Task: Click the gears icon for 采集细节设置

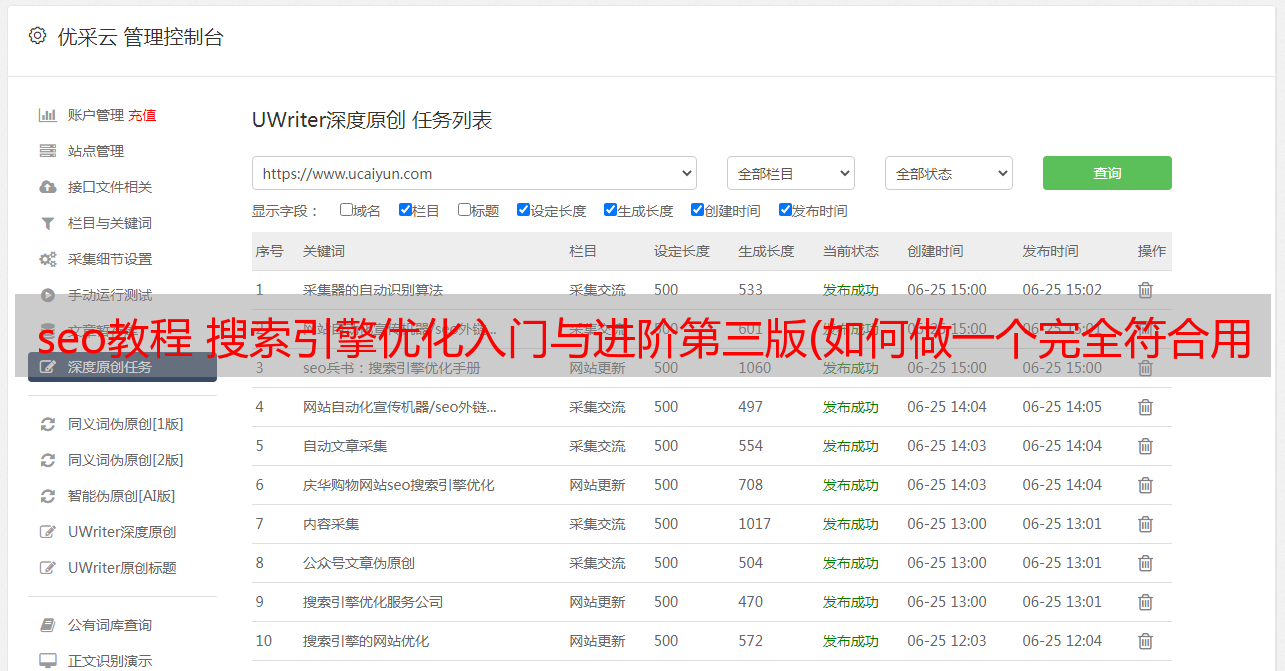Action: pyautogui.click(x=47, y=259)
